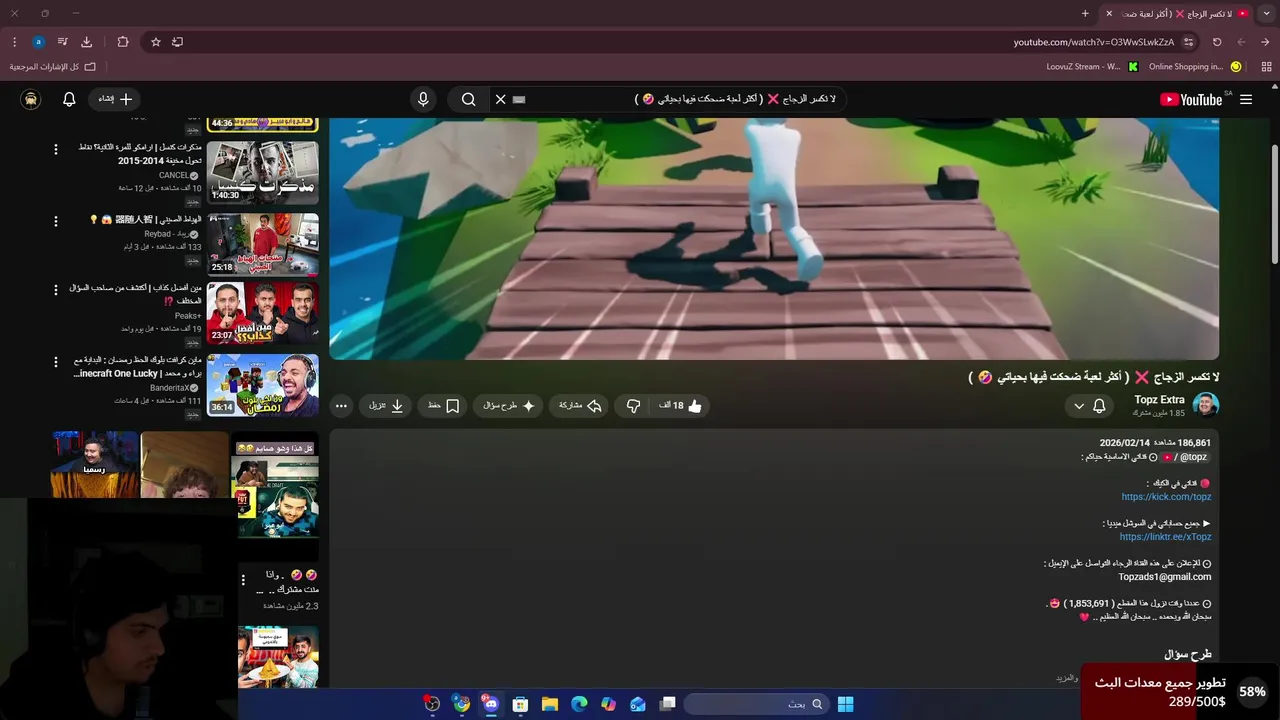Click the taskbar search box بحث
Viewport: 1280px width, 720px height.
pos(755,704)
